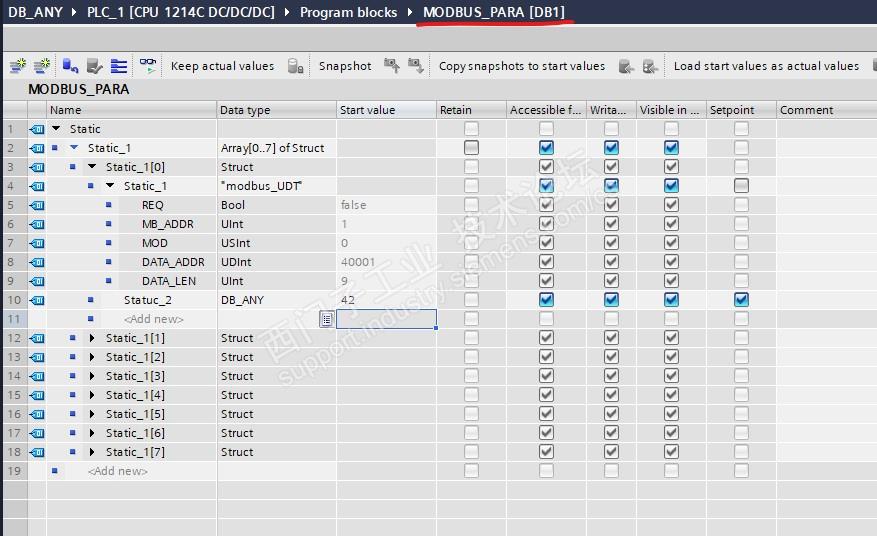Click the Retain column header
This screenshot has width=877, height=536.
(x=471, y=110)
